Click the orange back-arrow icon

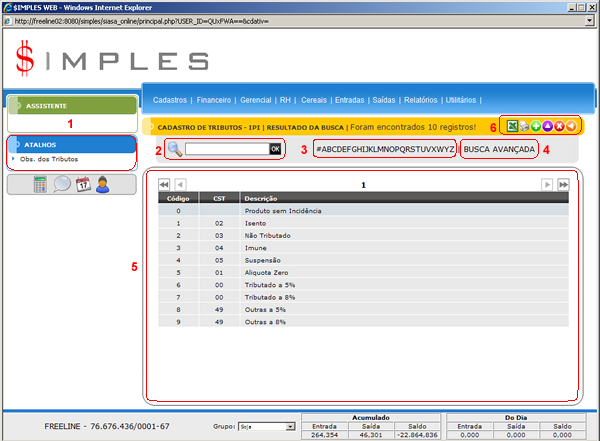point(570,127)
